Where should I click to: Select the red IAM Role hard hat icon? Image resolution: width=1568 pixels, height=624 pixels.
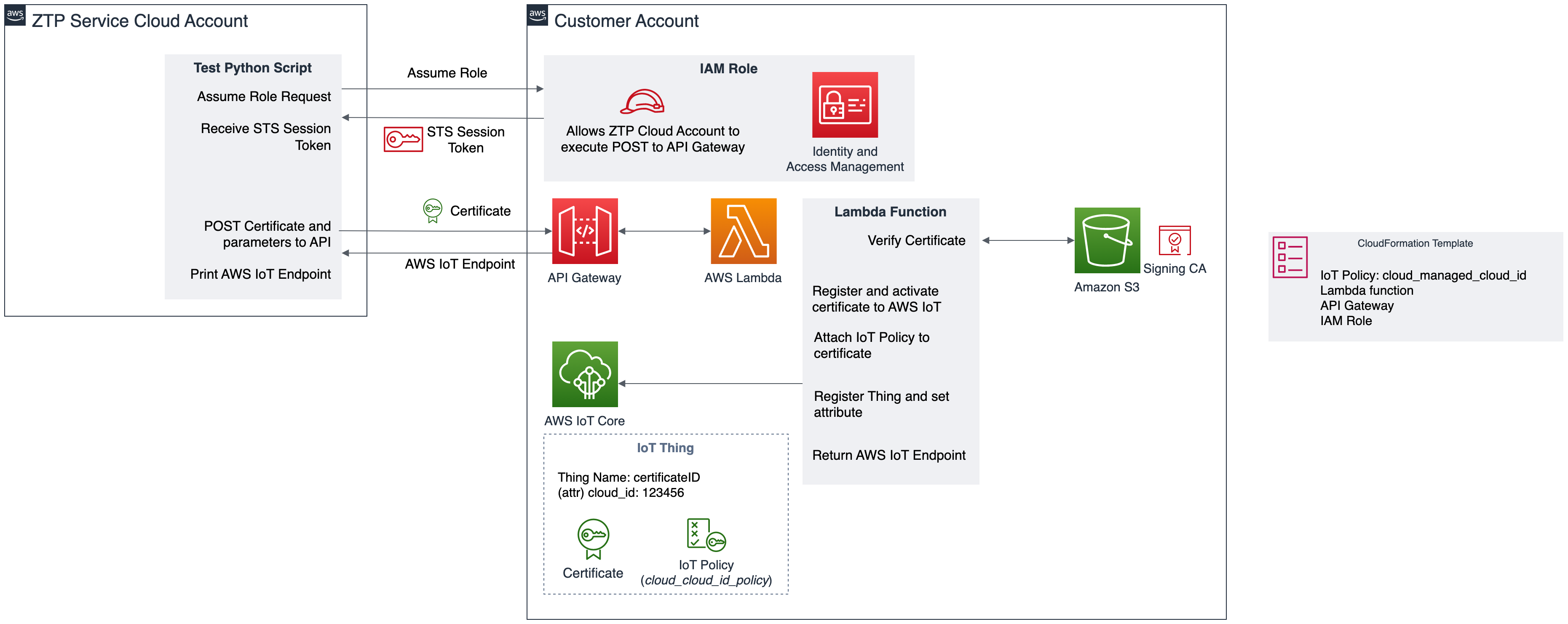coord(642,101)
